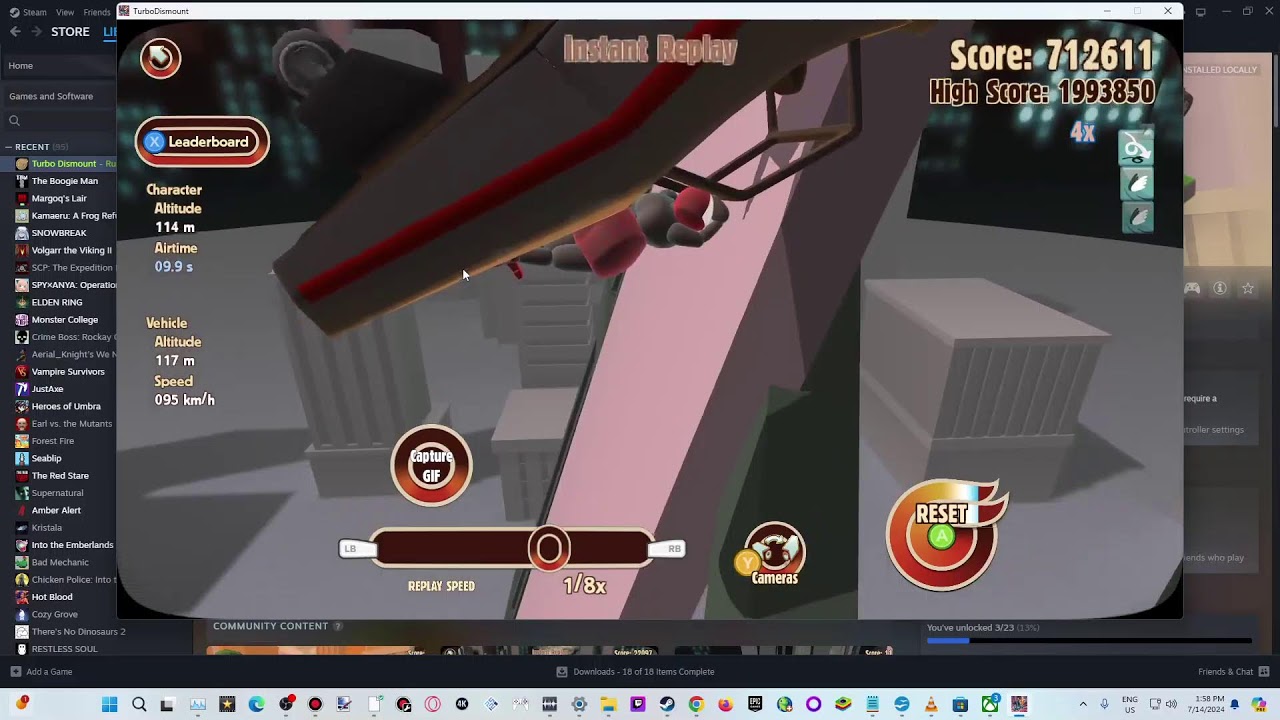
Task: Collapse the RECENT games category
Action: (9, 147)
